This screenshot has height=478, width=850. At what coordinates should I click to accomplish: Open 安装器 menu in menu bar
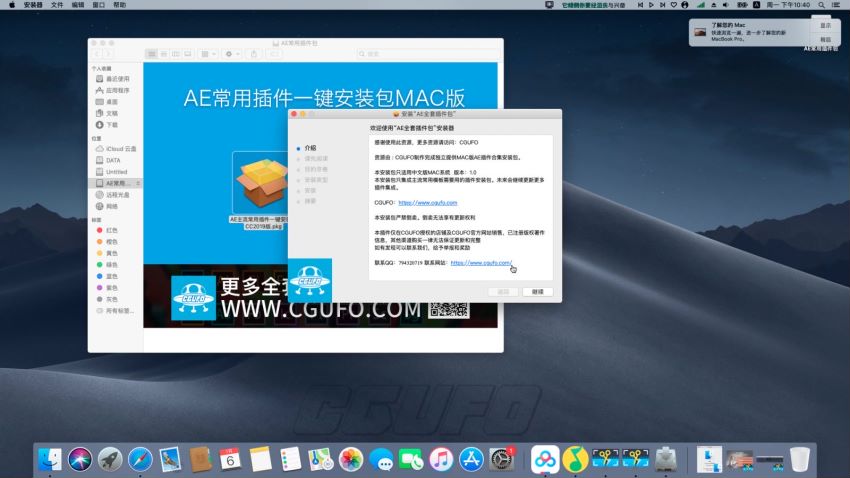coord(33,5)
